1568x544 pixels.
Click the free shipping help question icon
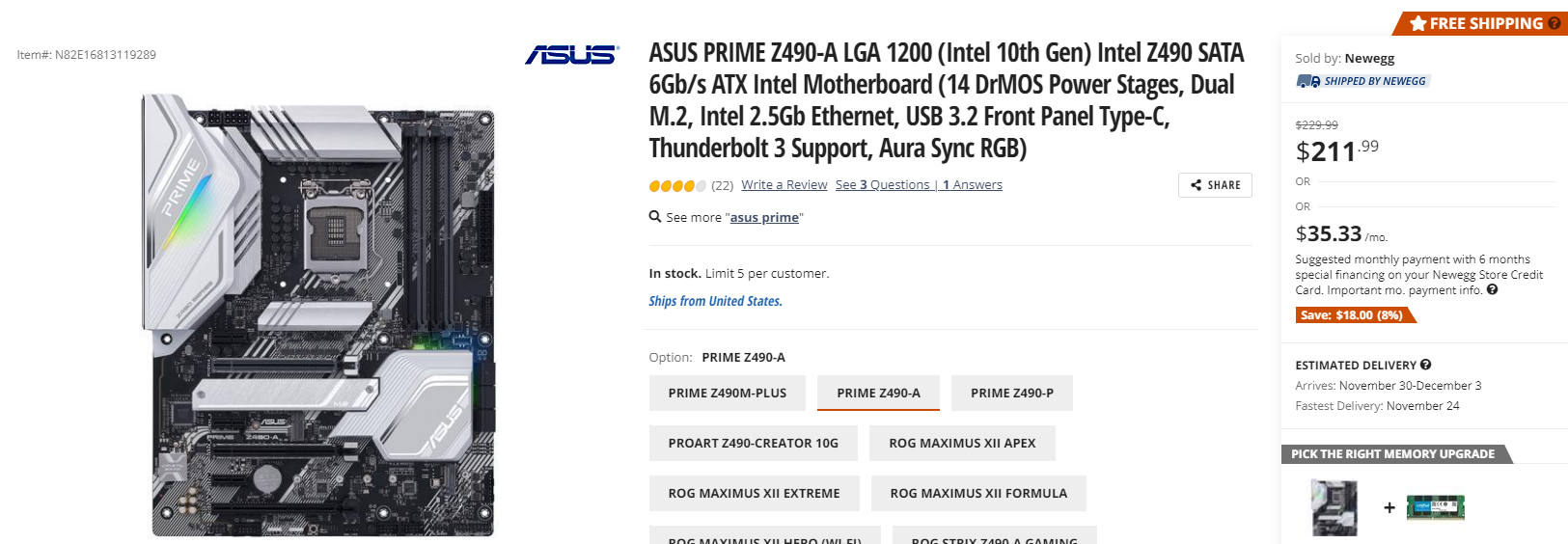(x=1554, y=23)
